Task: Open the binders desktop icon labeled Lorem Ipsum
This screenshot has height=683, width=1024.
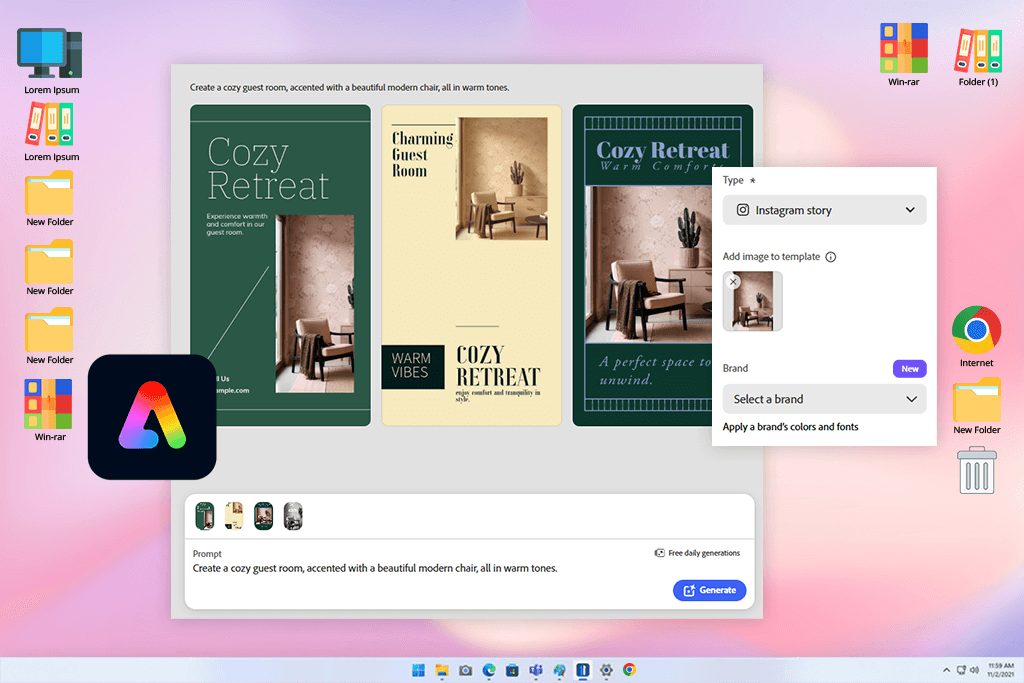Action: (x=50, y=133)
